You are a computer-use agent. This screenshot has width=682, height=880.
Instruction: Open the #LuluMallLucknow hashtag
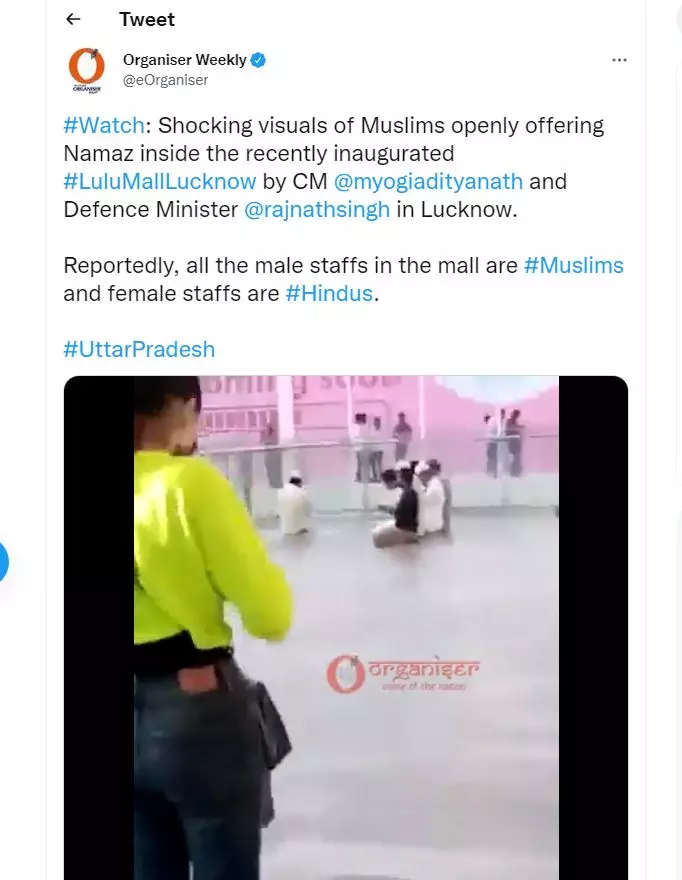(x=160, y=181)
